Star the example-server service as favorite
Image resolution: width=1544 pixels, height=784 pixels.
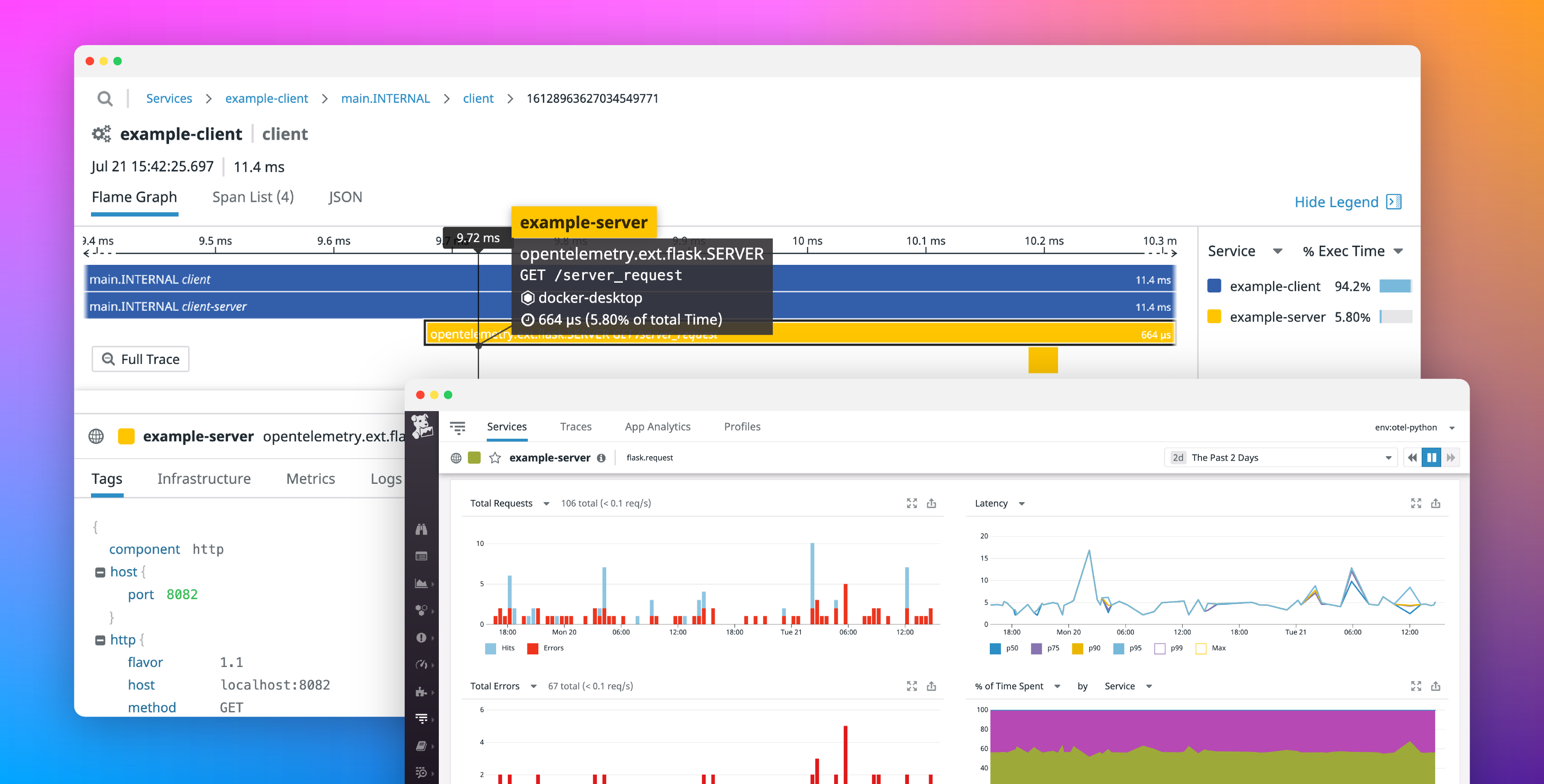point(495,457)
